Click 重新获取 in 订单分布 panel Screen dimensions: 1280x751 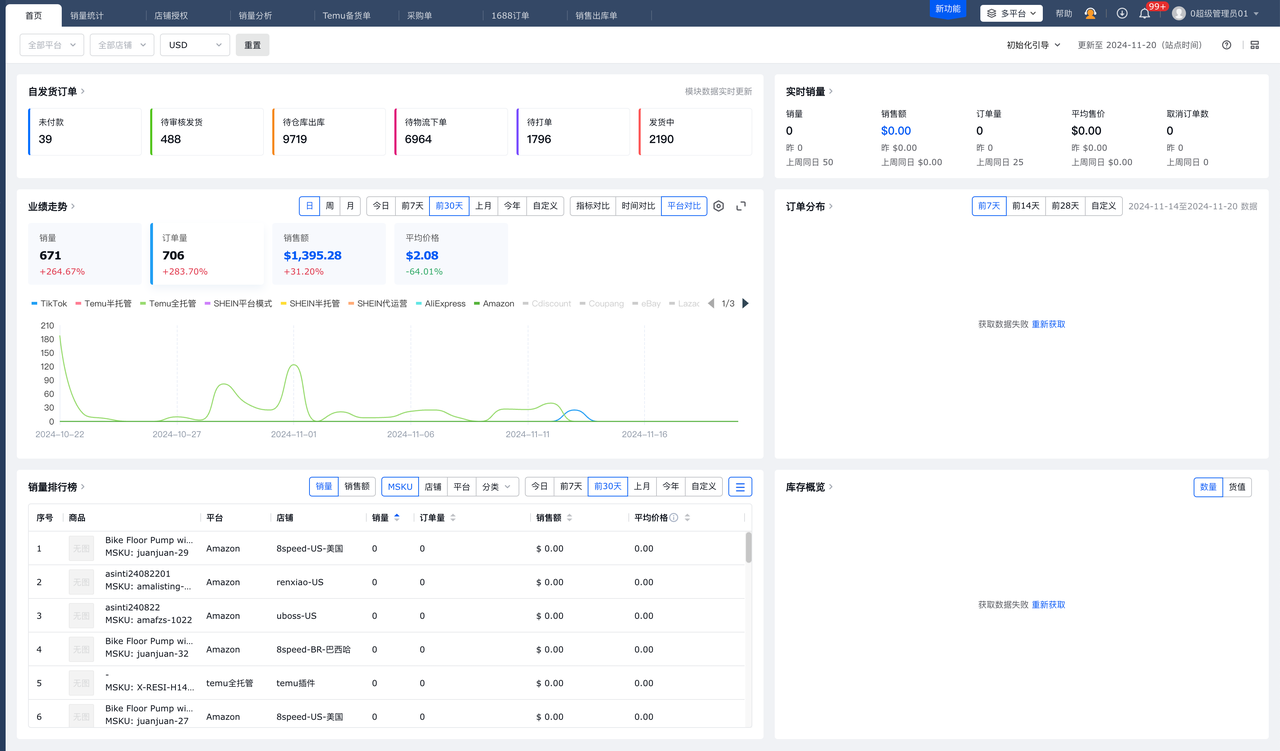tap(1049, 324)
